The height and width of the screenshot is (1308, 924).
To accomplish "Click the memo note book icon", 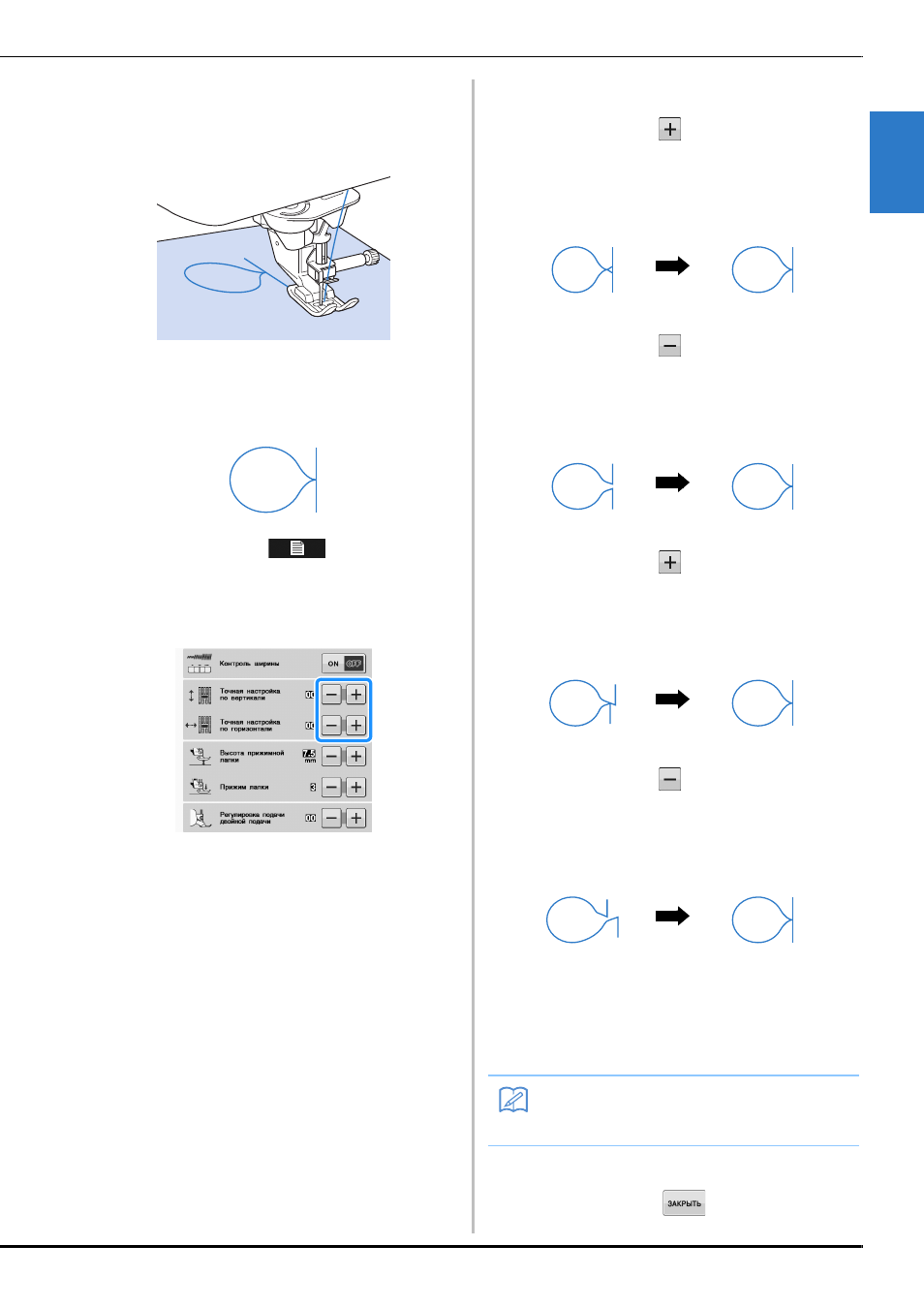I will 513,1100.
